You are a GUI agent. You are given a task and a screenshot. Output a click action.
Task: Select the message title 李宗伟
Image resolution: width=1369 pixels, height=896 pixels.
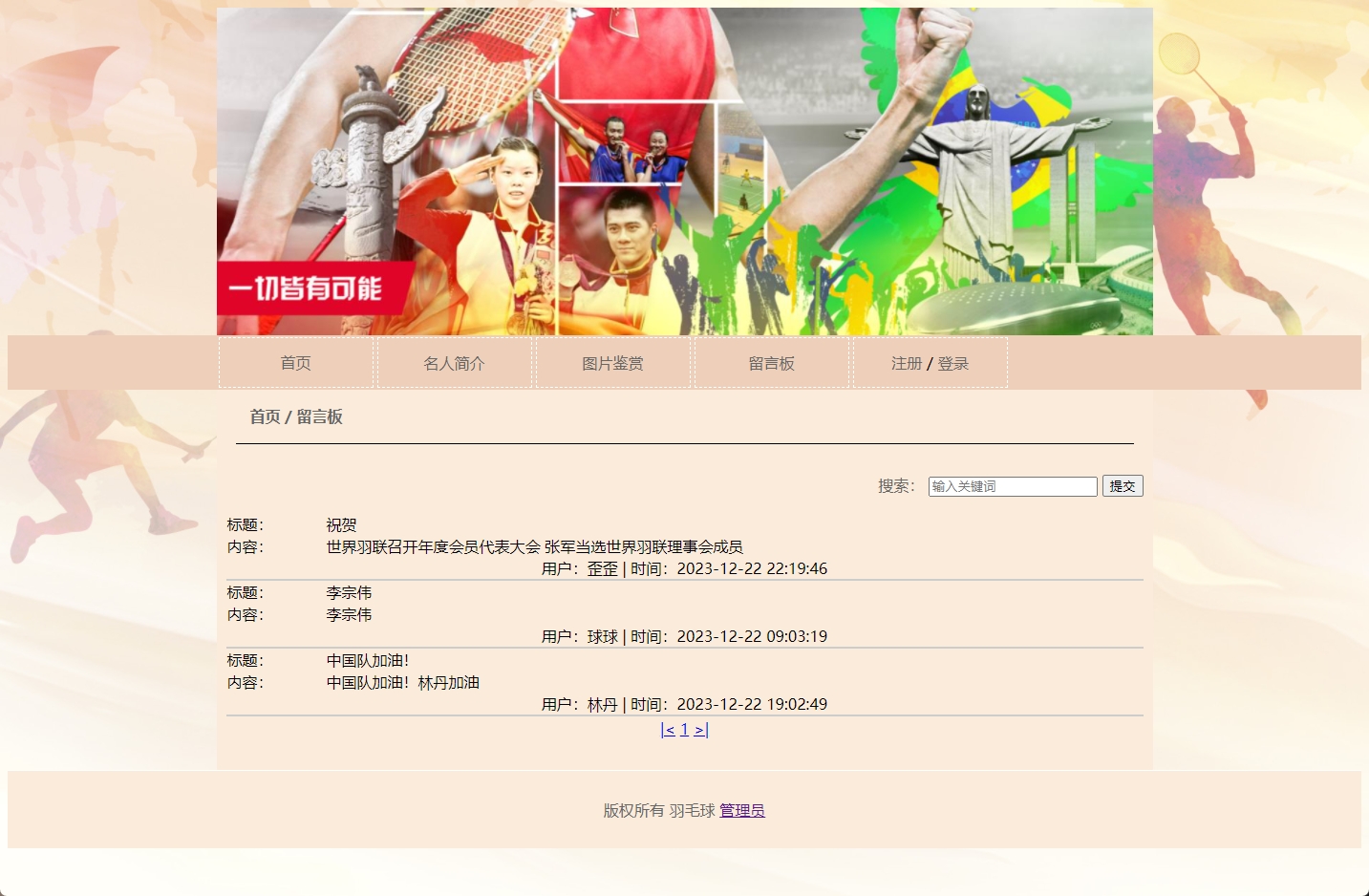[x=349, y=593]
